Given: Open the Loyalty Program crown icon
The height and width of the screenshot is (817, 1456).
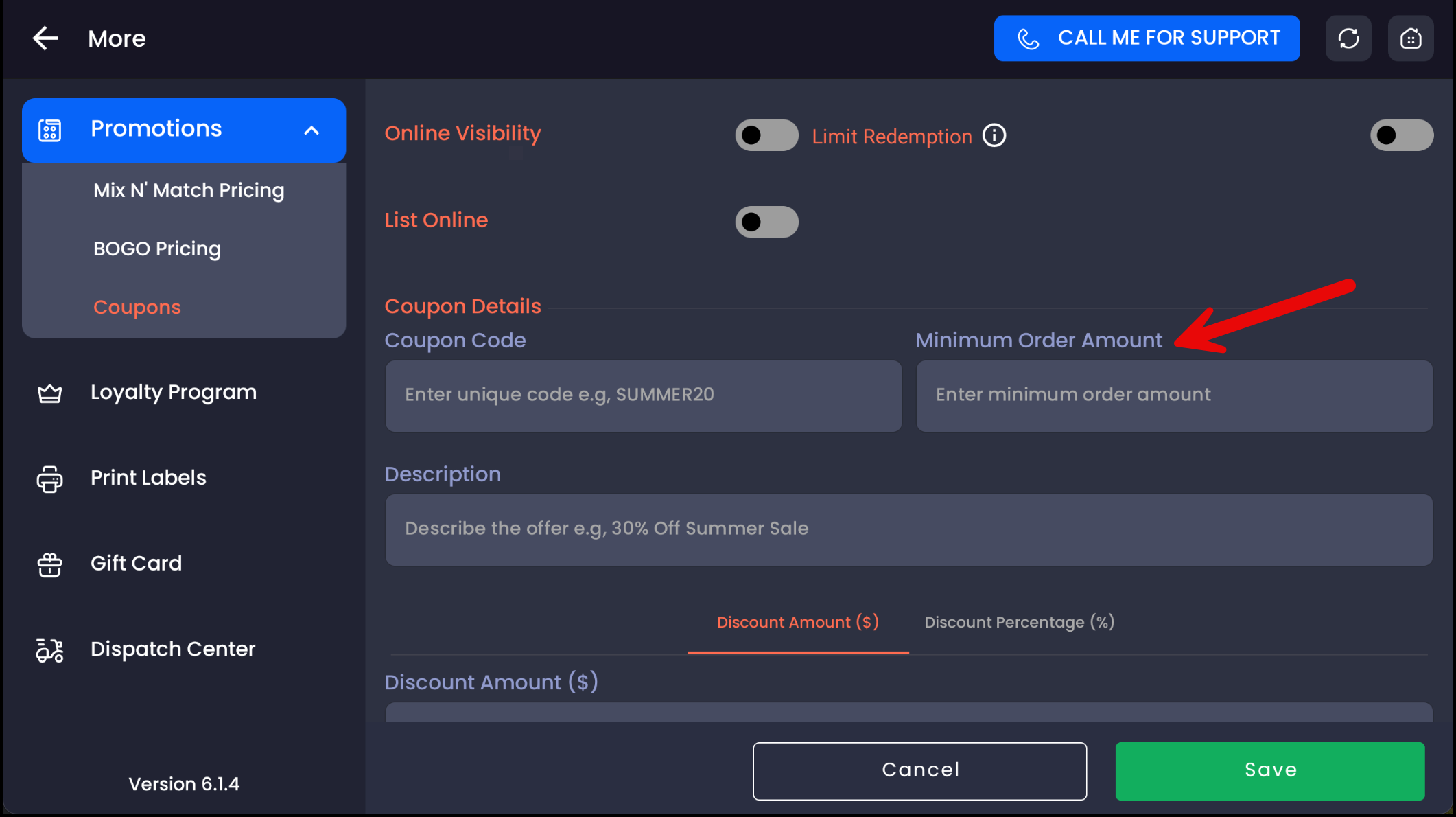Looking at the screenshot, I should pyautogui.click(x=49, y=393).
